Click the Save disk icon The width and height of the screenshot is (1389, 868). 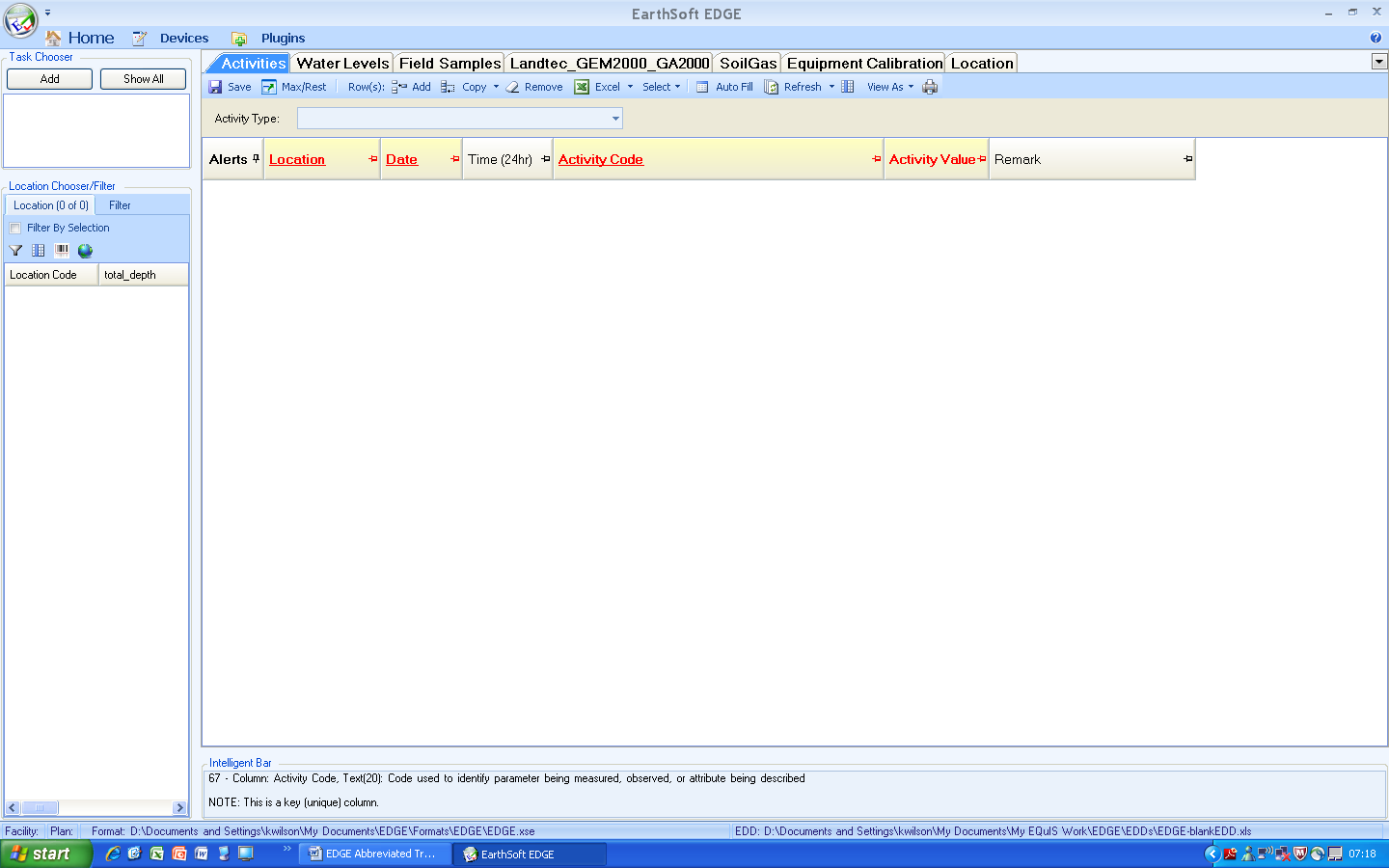[x=215, y=87]
